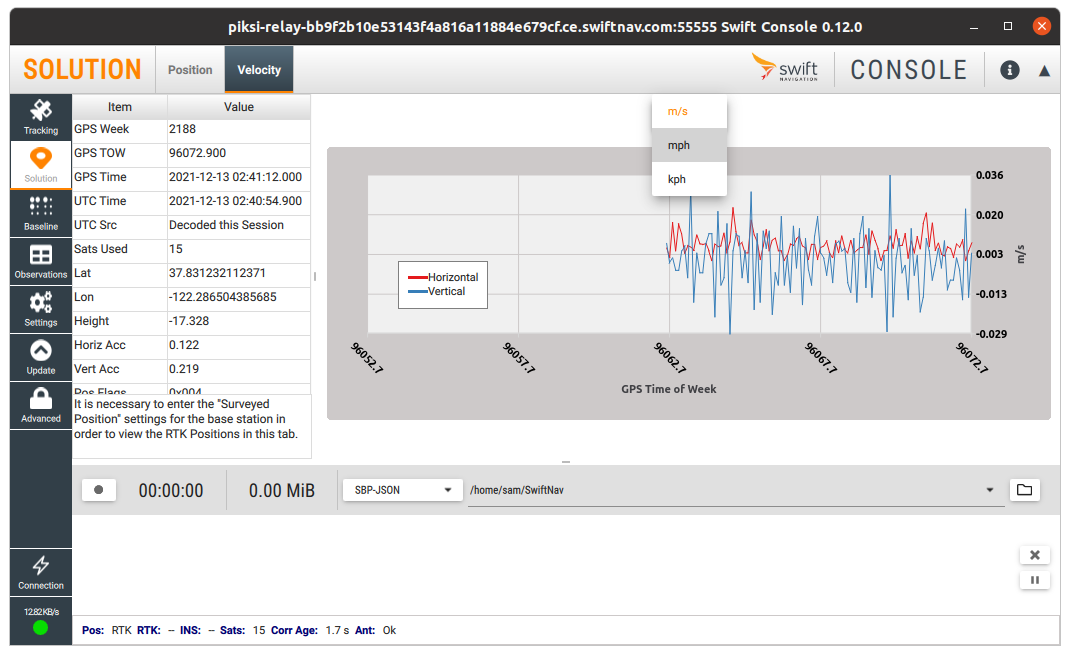
Task: Select the Height value -17.328
Action: point(239,321)
